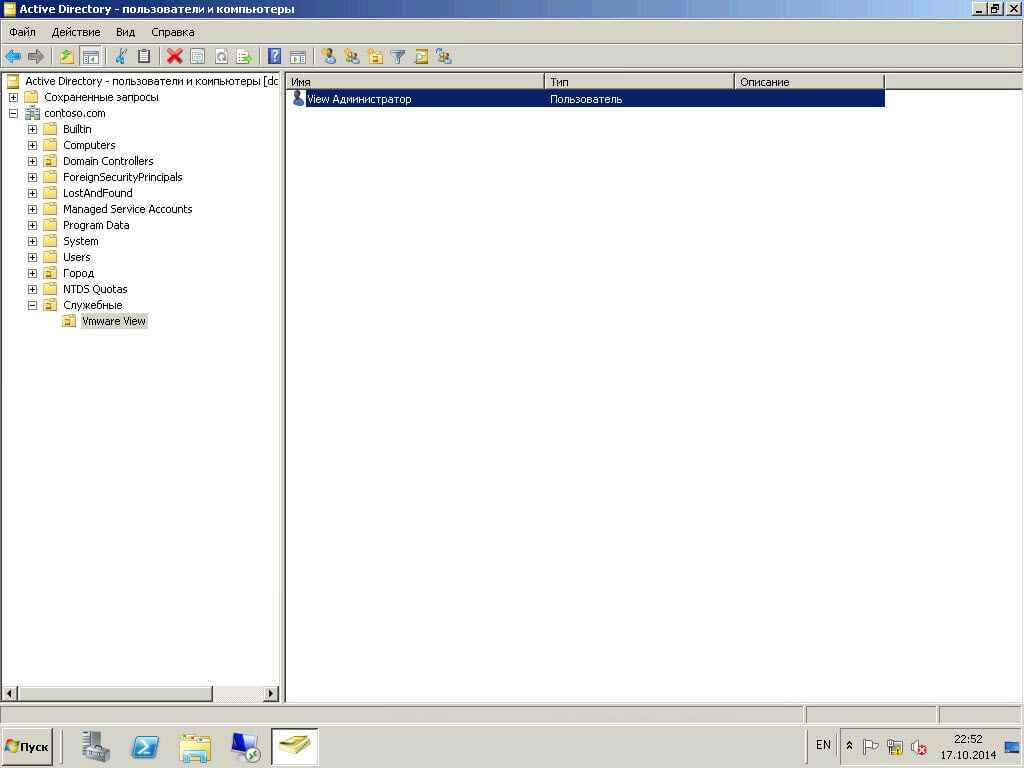This screenshot has height=768, width=1024.
Task: Open the Действие menu
Action: click(76, 32)
